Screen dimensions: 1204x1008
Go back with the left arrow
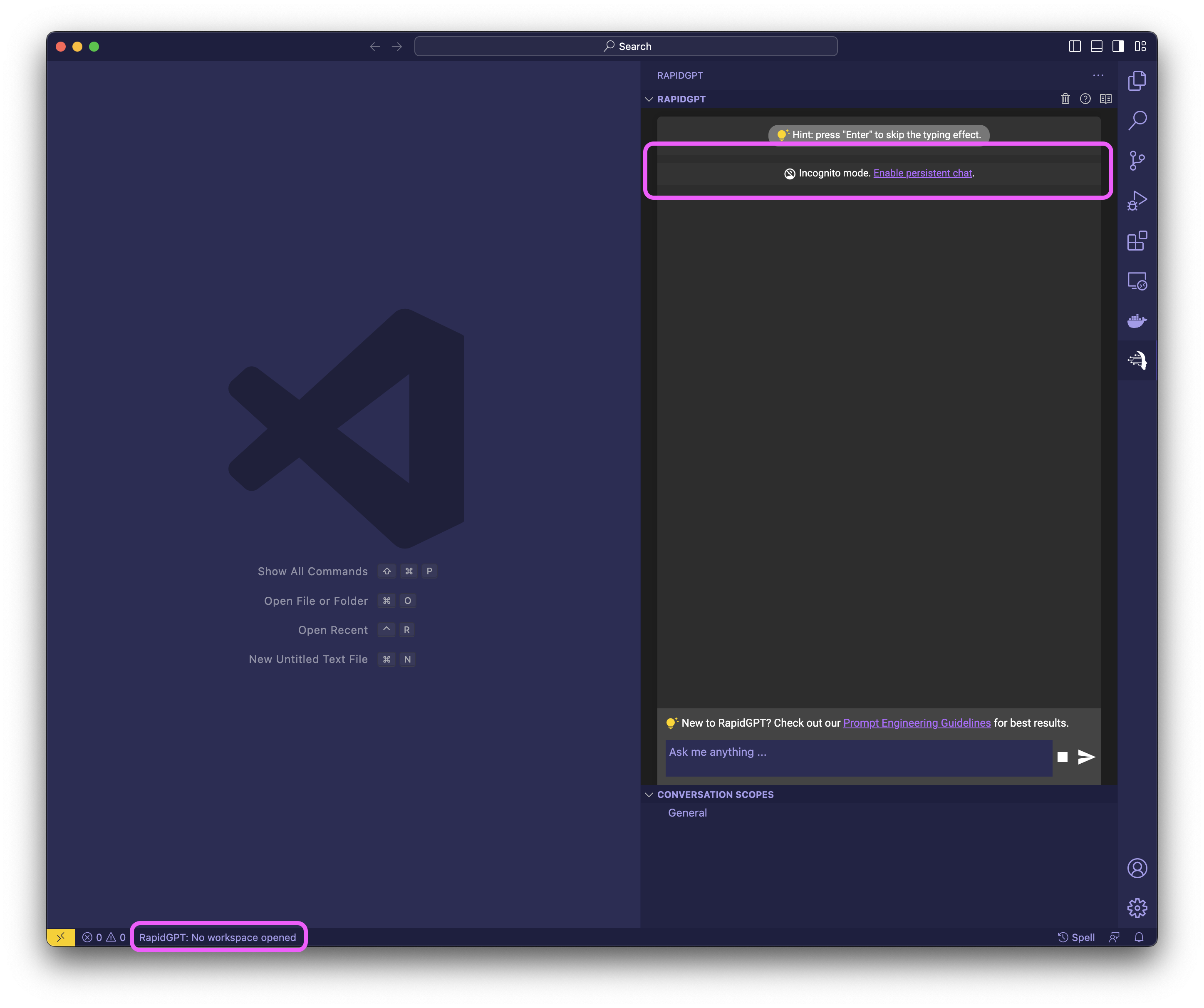click(x=375, y=47)
